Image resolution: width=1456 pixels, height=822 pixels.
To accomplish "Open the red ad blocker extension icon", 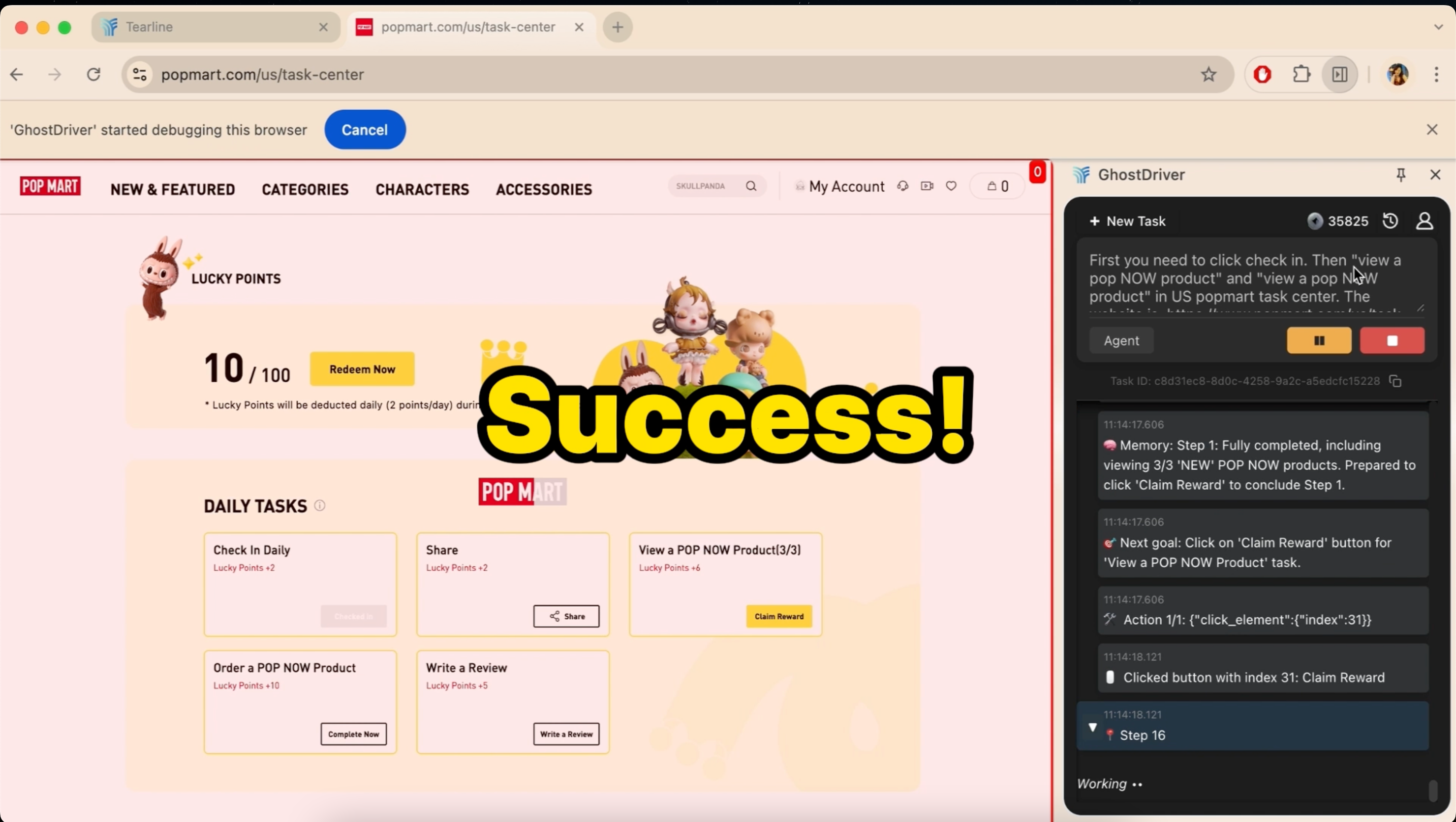I will tap(1263, 74).
